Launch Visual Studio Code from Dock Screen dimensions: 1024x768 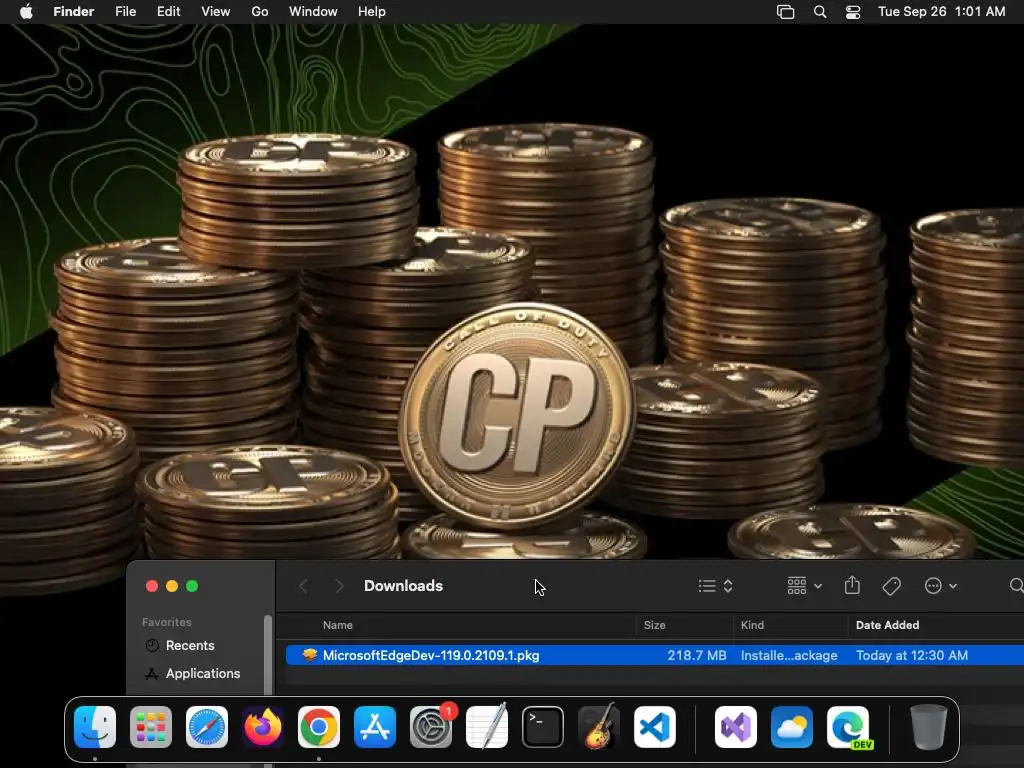(x=655, y=726)
